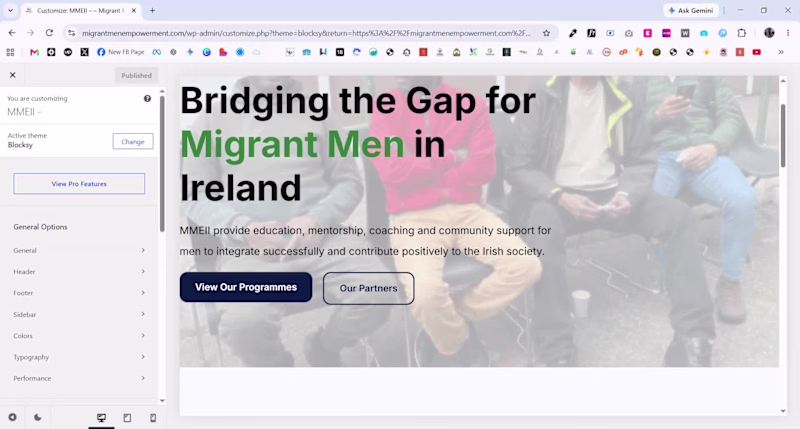The height and width of the screenshot is (429, 800).
Task: Open the Chrome three-dot menu
Action: tap(788, 33)
